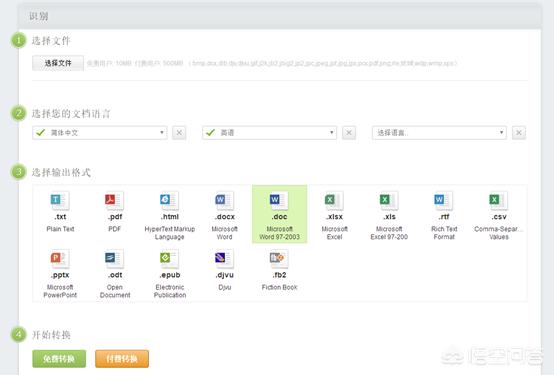554x375 pixels.
Task: Click the 识别 header title
Action: [39, 16]
